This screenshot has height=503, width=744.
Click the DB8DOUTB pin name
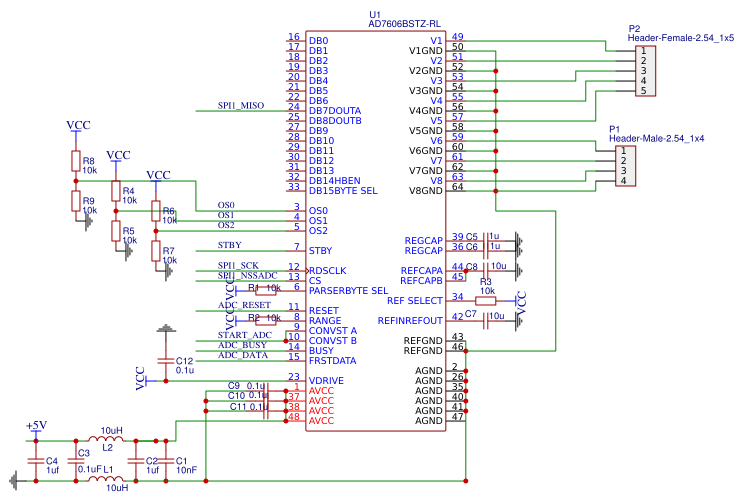pyautogui.click(x=335, y=121)
